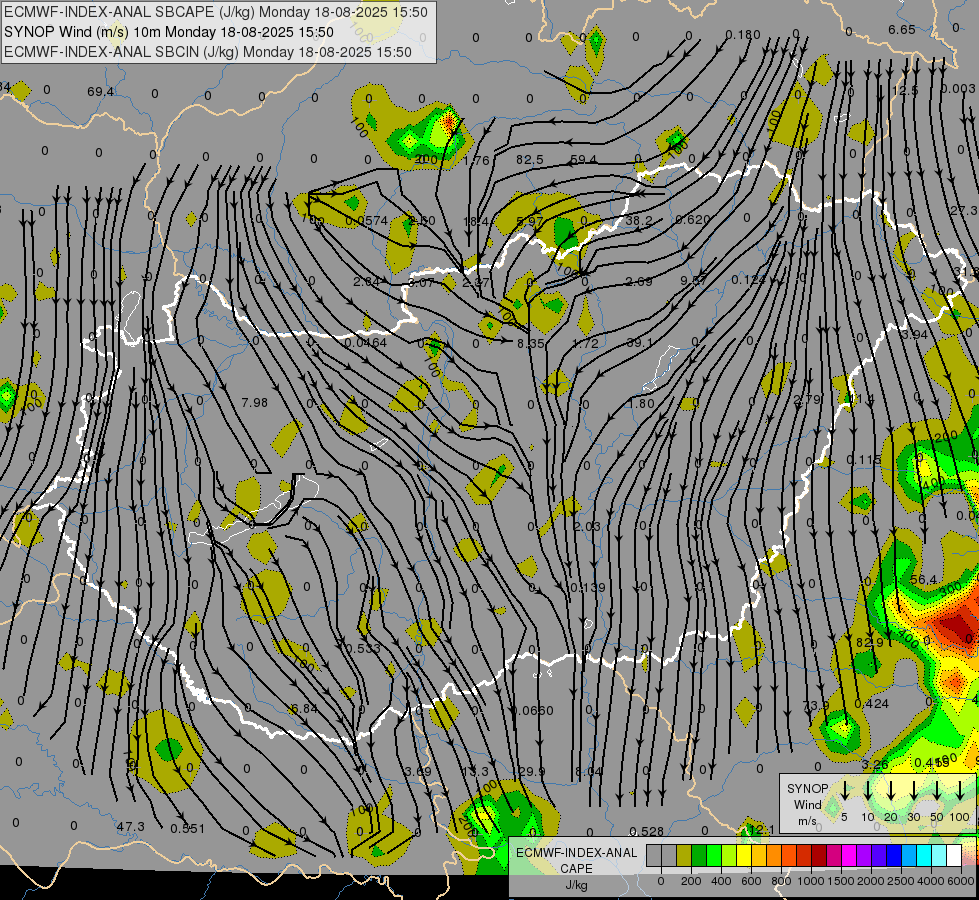Click the 0.528 value on the map

[x=646, y=831]
